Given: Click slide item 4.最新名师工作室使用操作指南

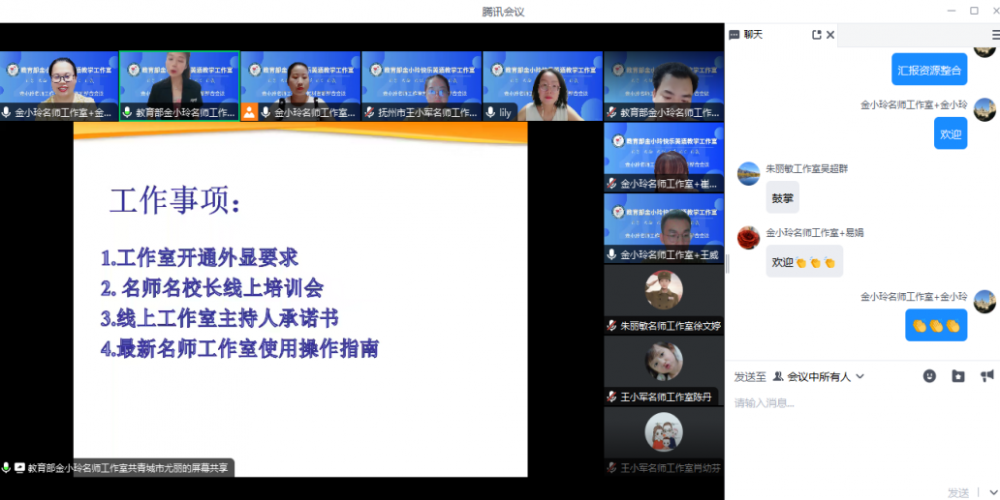Looking at the screenshot, I should pos(240,349).
